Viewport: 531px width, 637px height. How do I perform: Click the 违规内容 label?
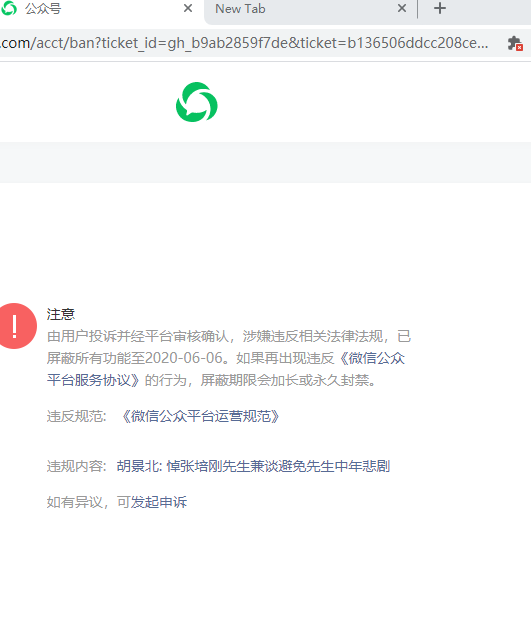[x=76, y=466]
